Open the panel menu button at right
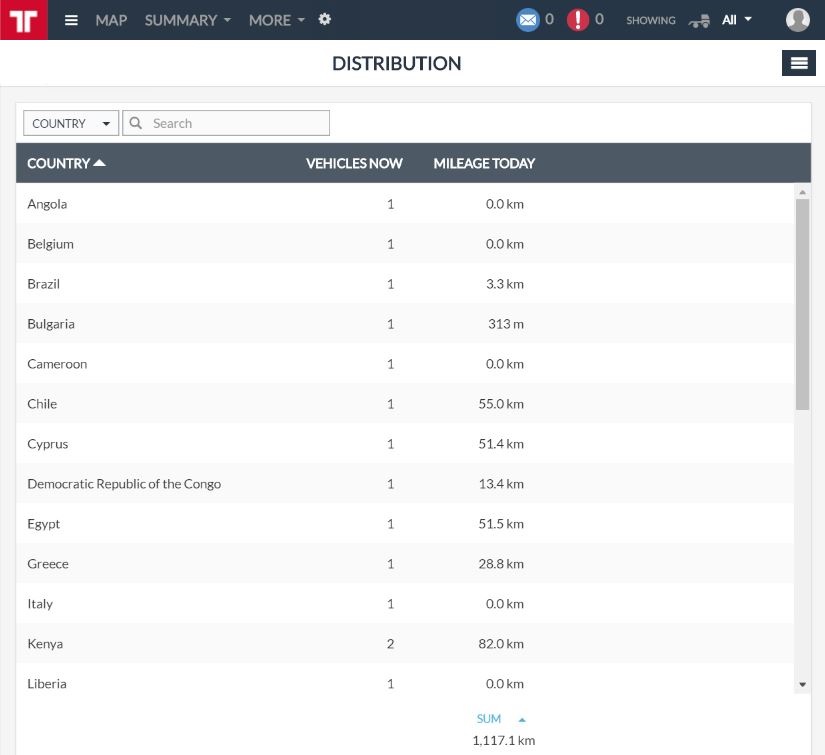This screenshot has width=825, height=755. coord(798,63)
